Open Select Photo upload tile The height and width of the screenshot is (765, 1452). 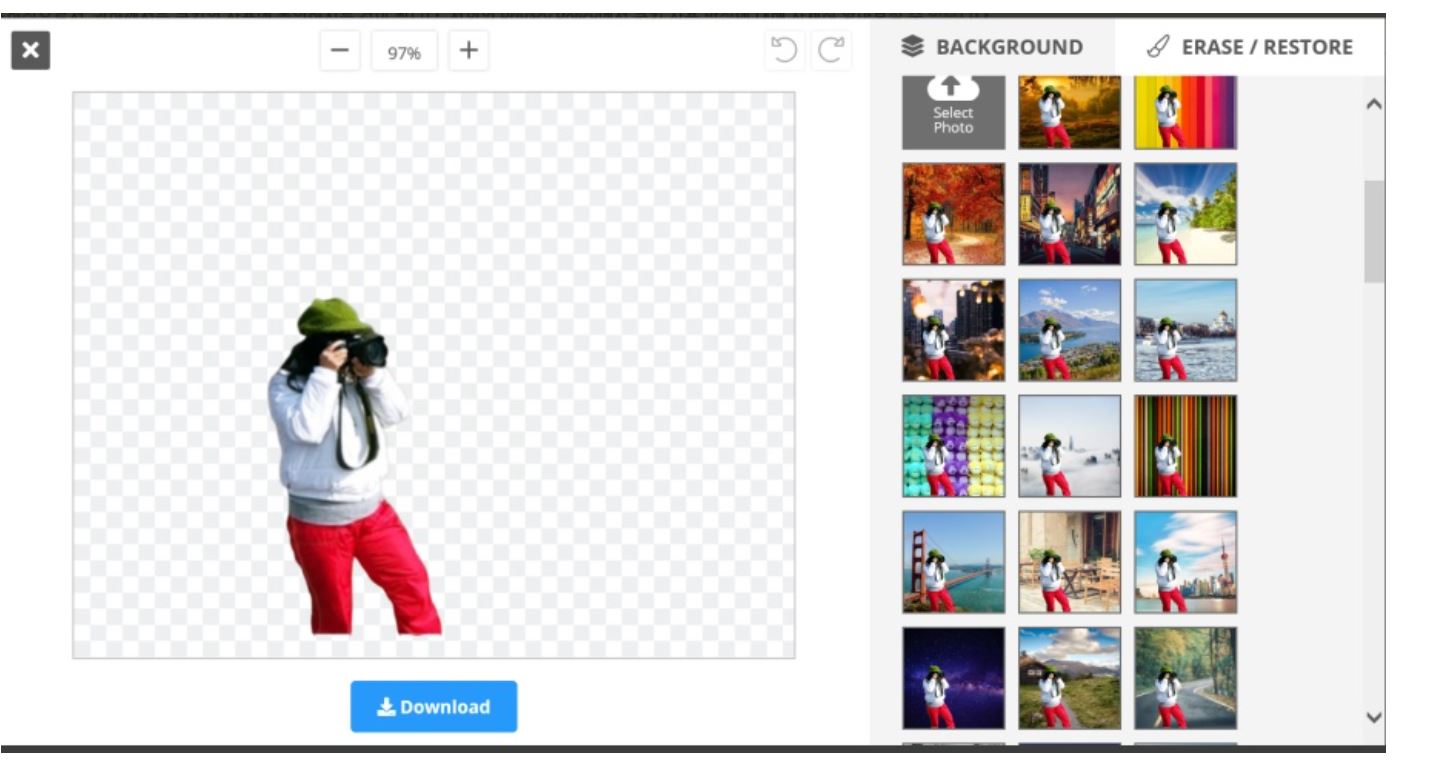(953, 112)
